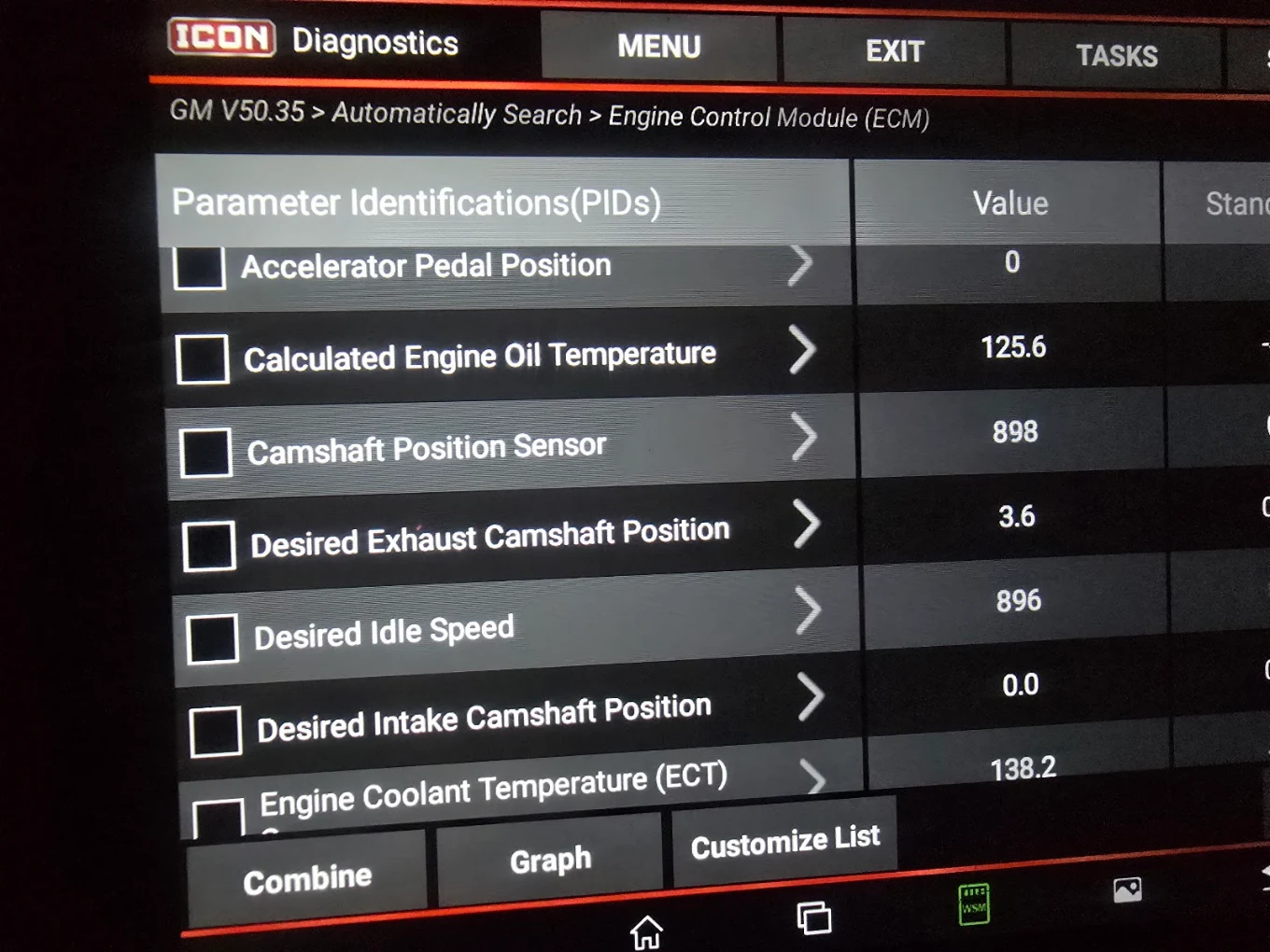Tap the Graph button
Screen dimensions: 1270x952
point(550,860)
